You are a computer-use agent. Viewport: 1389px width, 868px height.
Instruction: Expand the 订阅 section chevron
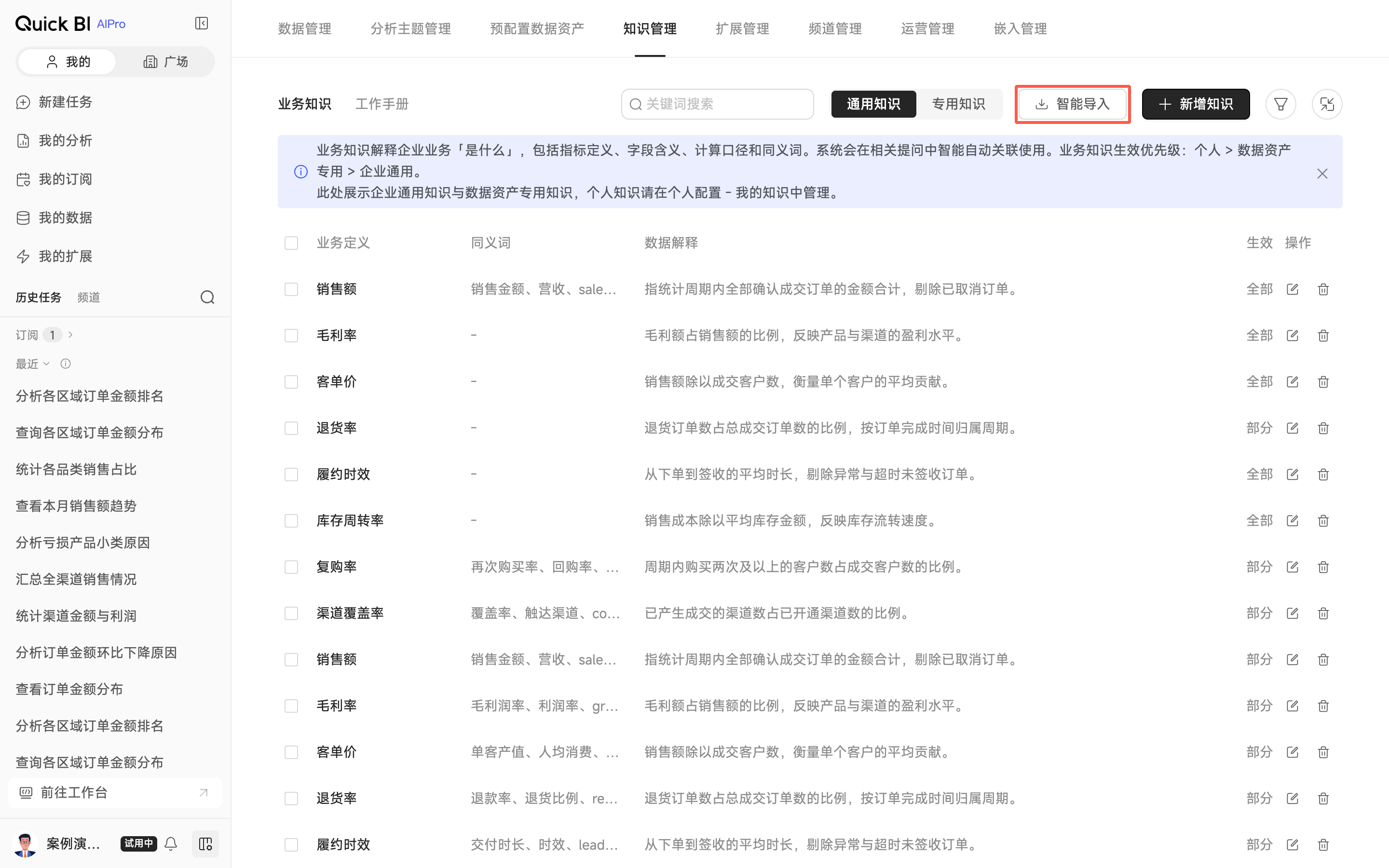pyautogui.click(x=70, y=335)
